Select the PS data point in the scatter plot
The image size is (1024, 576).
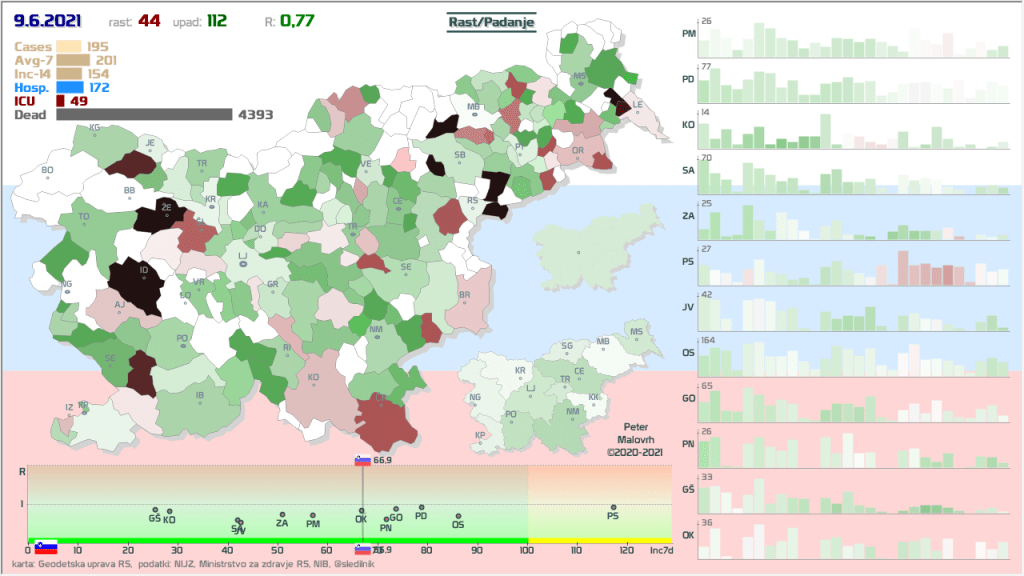point(613,508)
